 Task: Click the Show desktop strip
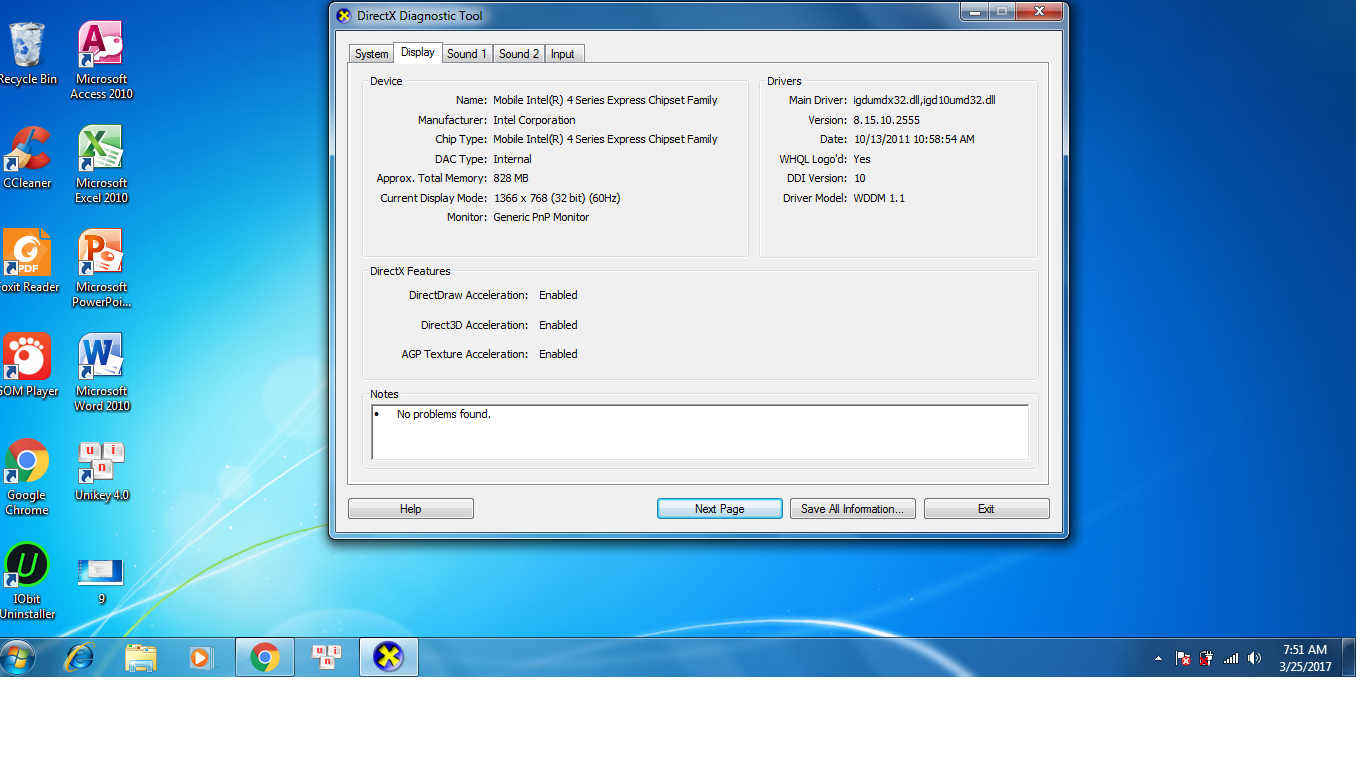pos(1351,657)
